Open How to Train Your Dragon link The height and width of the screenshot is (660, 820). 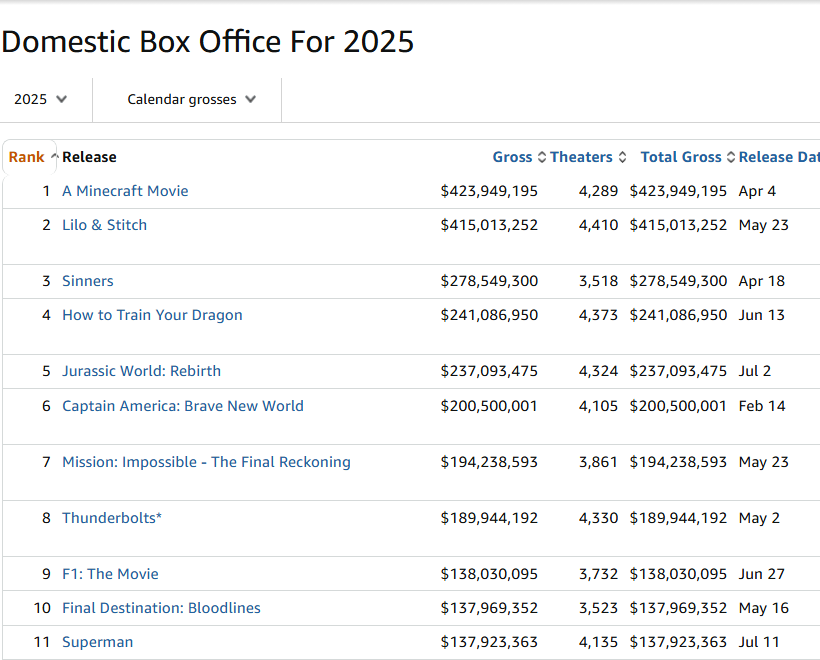[152, 315]
